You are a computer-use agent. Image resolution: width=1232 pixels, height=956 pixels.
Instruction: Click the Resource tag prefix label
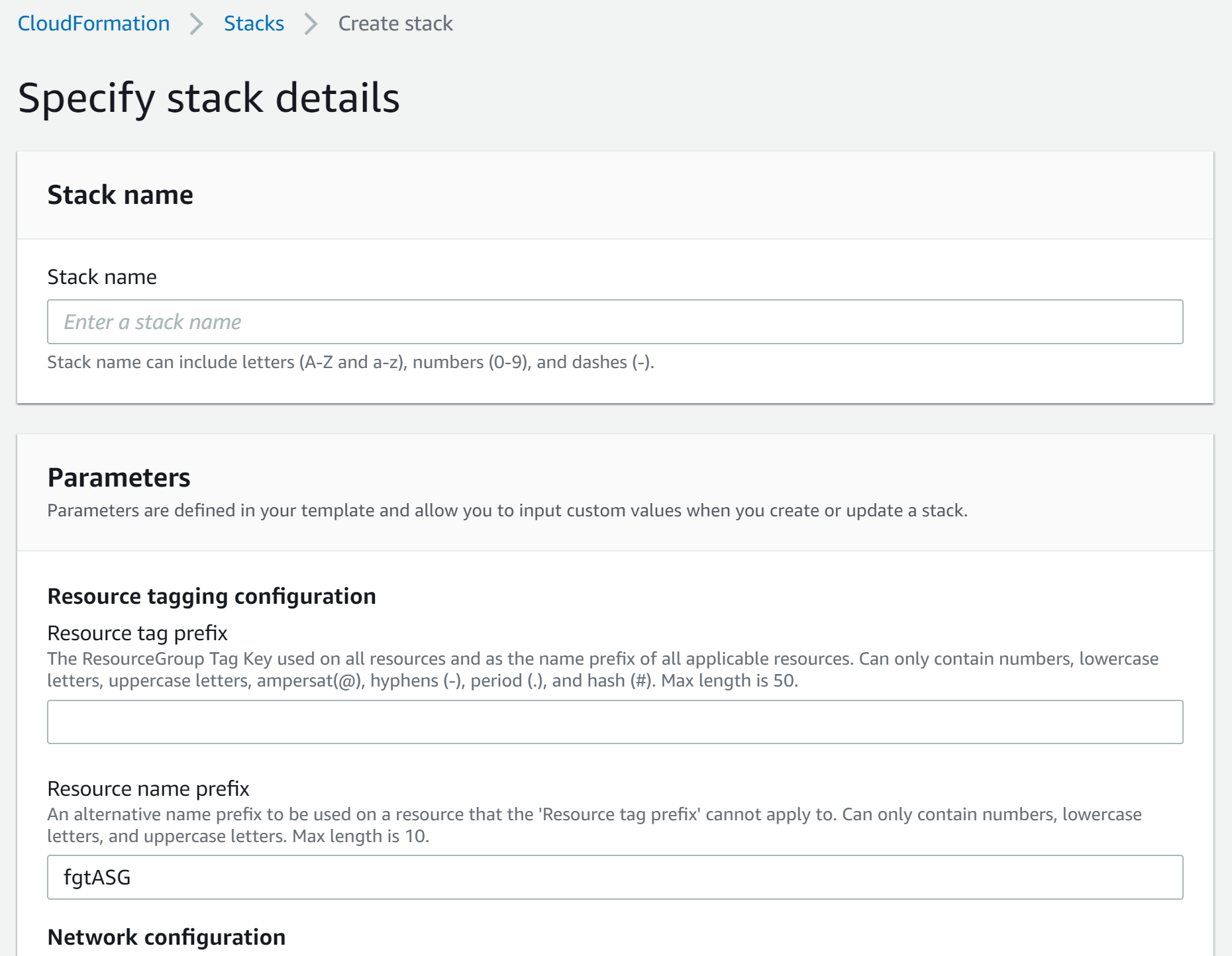click(x=136, y=633)
